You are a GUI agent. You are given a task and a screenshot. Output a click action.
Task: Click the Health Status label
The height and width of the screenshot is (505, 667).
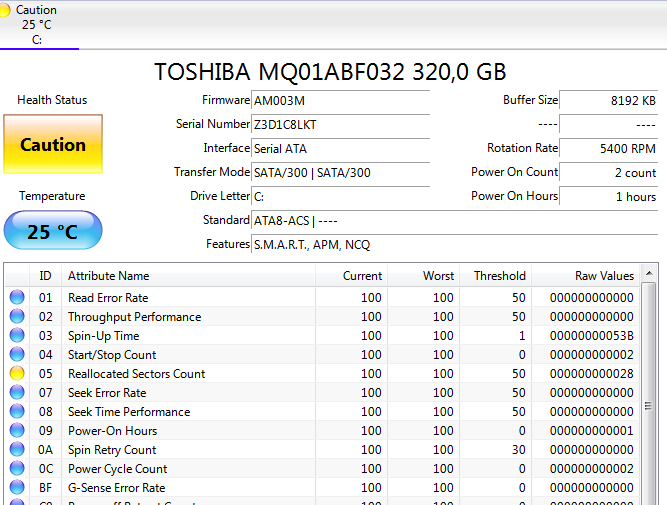click(x=52, y=100)
